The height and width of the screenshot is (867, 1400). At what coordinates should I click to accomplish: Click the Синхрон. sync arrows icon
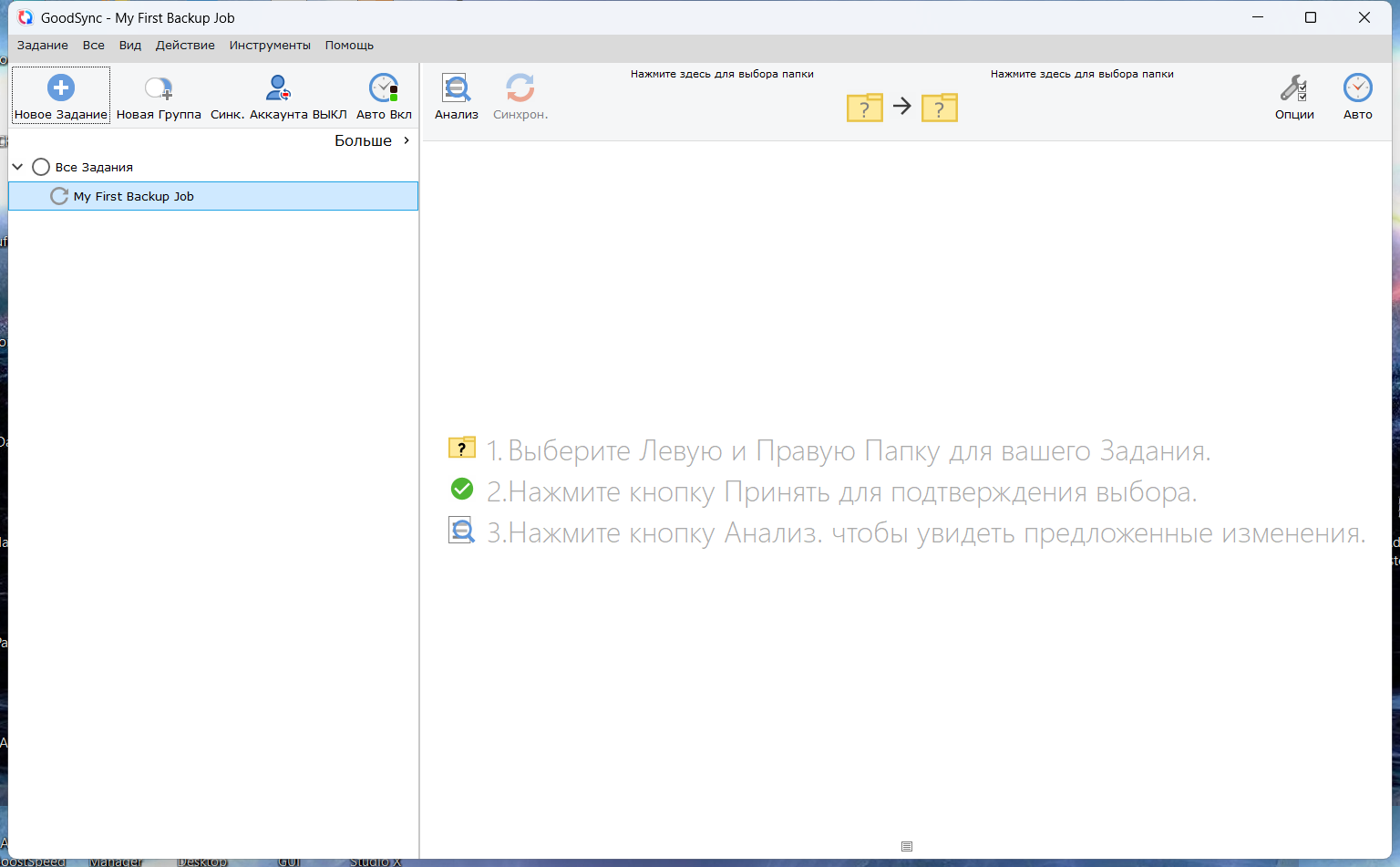tap(520, 88)
